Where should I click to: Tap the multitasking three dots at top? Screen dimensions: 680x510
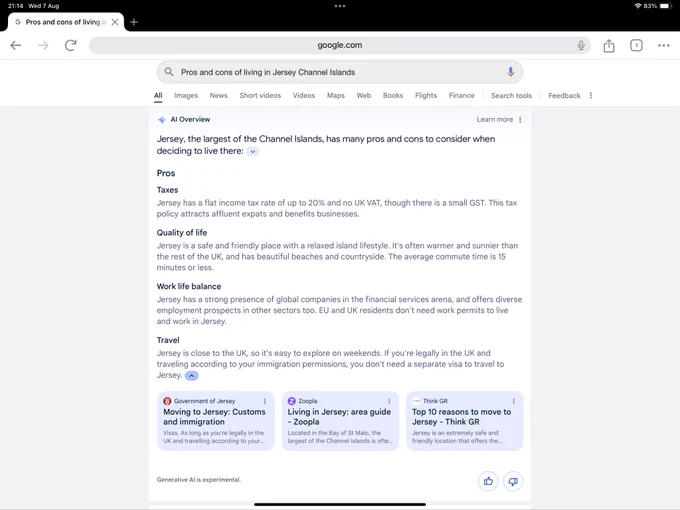tap(340, 6)
